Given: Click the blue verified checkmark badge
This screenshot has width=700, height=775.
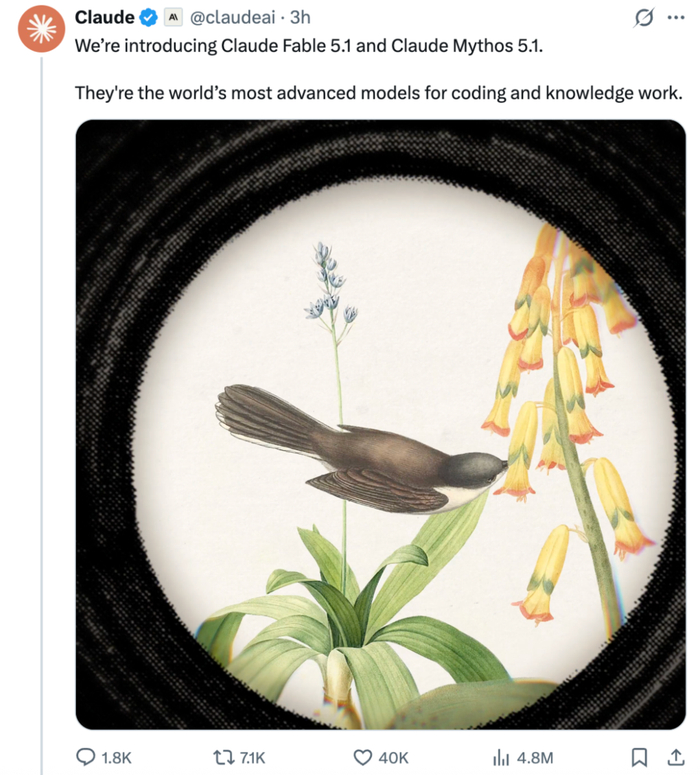Looking at the screenshot, I should tap(148, 18).
